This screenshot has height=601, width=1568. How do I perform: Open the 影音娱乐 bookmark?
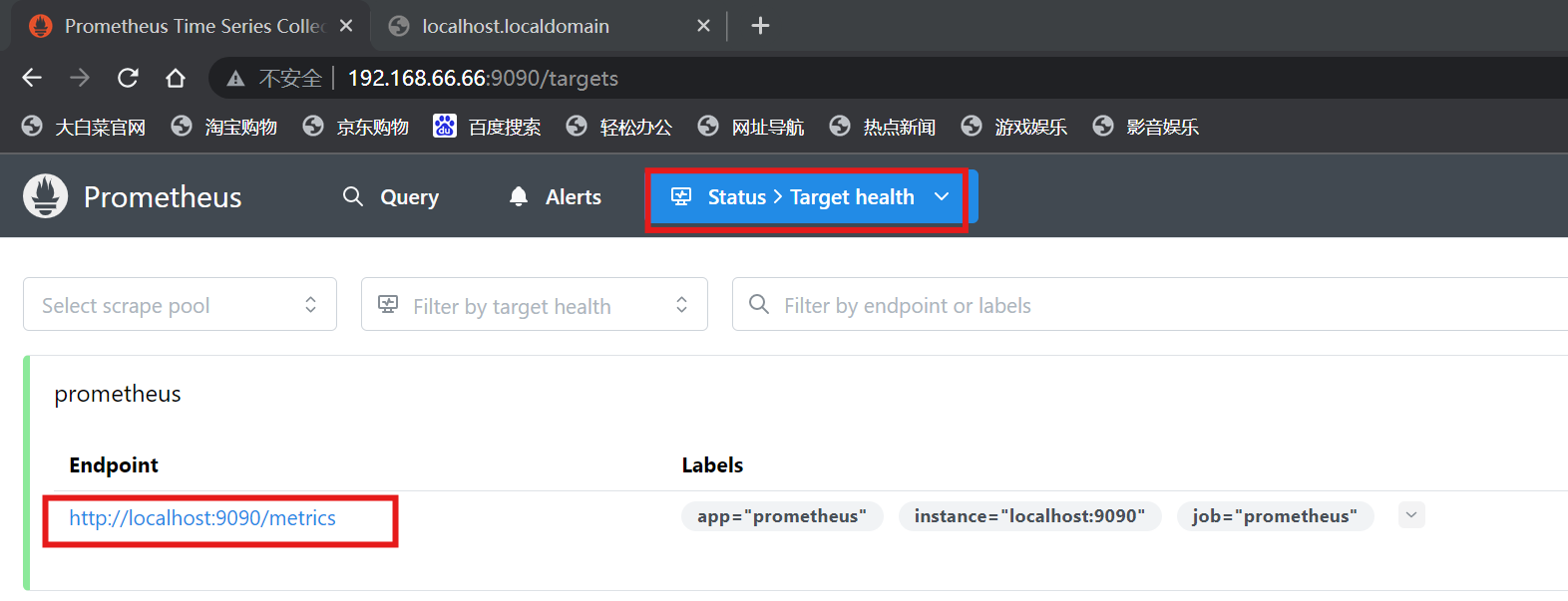[x=1145, y=127]
